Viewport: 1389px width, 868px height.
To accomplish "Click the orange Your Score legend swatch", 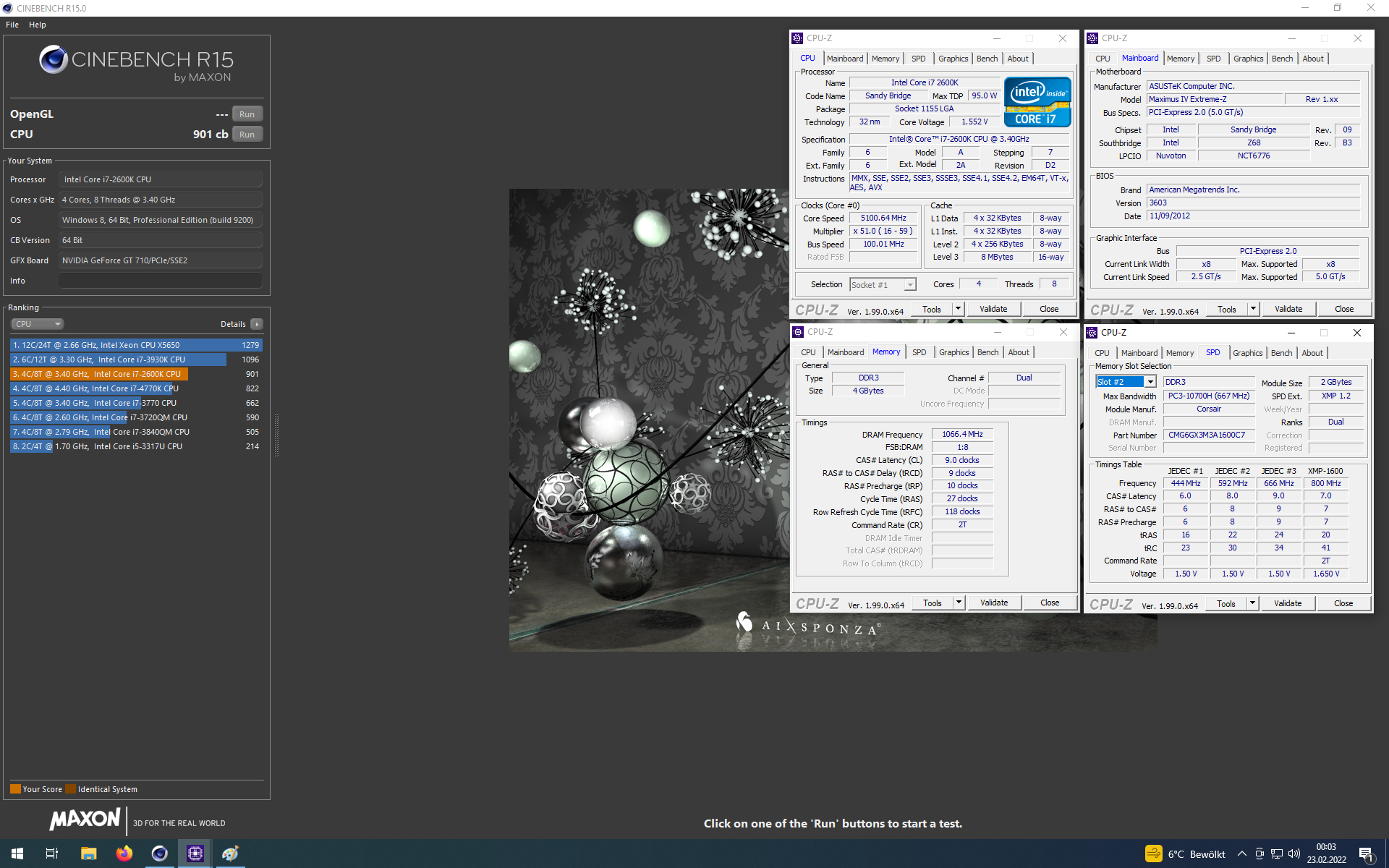I will click(x=15, y=789).
